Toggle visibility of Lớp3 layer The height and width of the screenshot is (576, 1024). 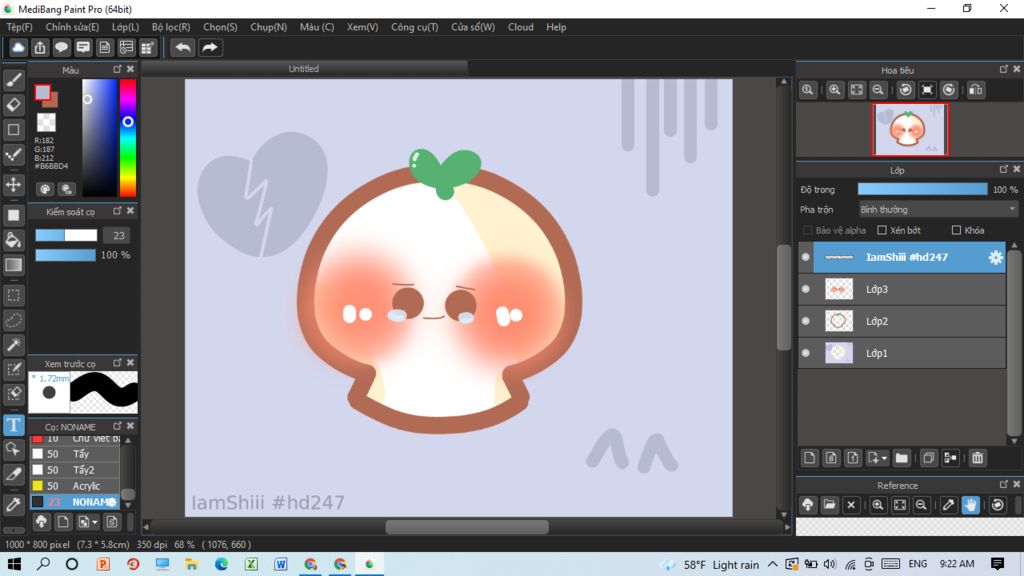[x=806, y=289]
